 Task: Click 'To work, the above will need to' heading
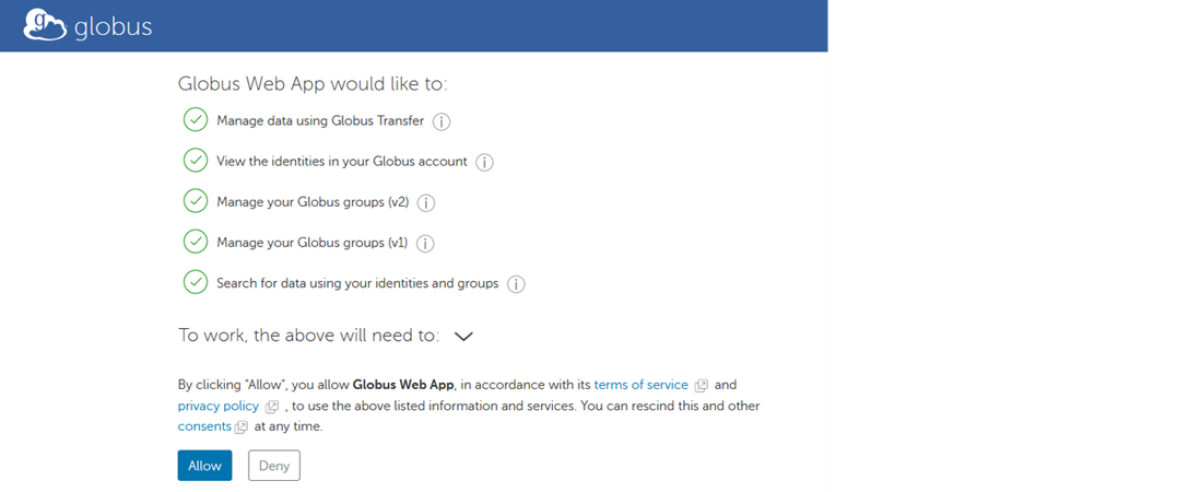tap(308, 336)
